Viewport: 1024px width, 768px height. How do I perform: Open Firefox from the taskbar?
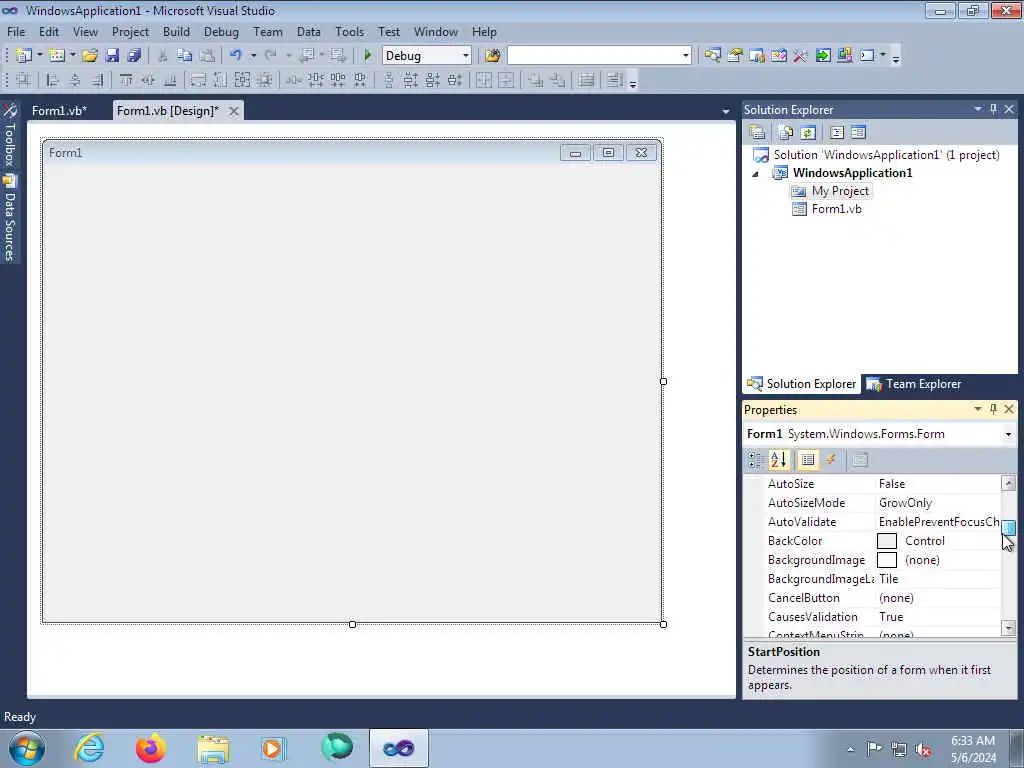(x=151, y=748)
